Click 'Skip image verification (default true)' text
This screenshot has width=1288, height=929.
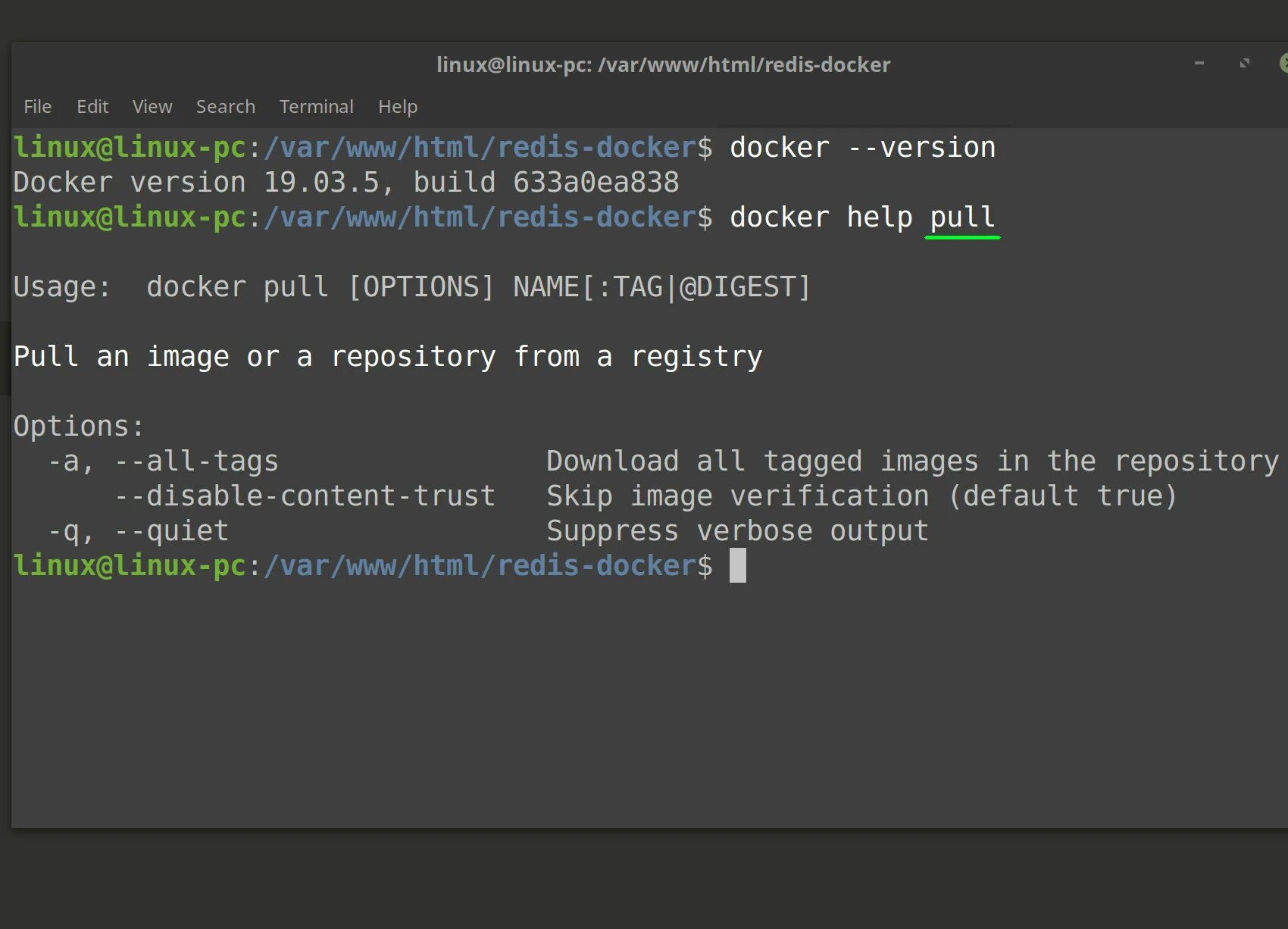pyautogui.click(x=862, y=496)
